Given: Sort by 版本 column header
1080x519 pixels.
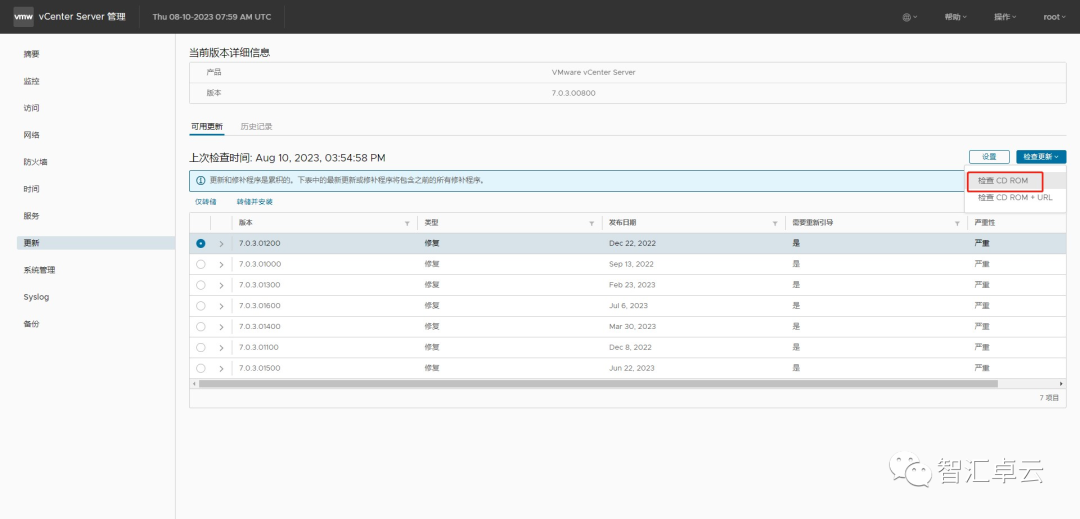Looking at the screenshot, I should (245, 223).
